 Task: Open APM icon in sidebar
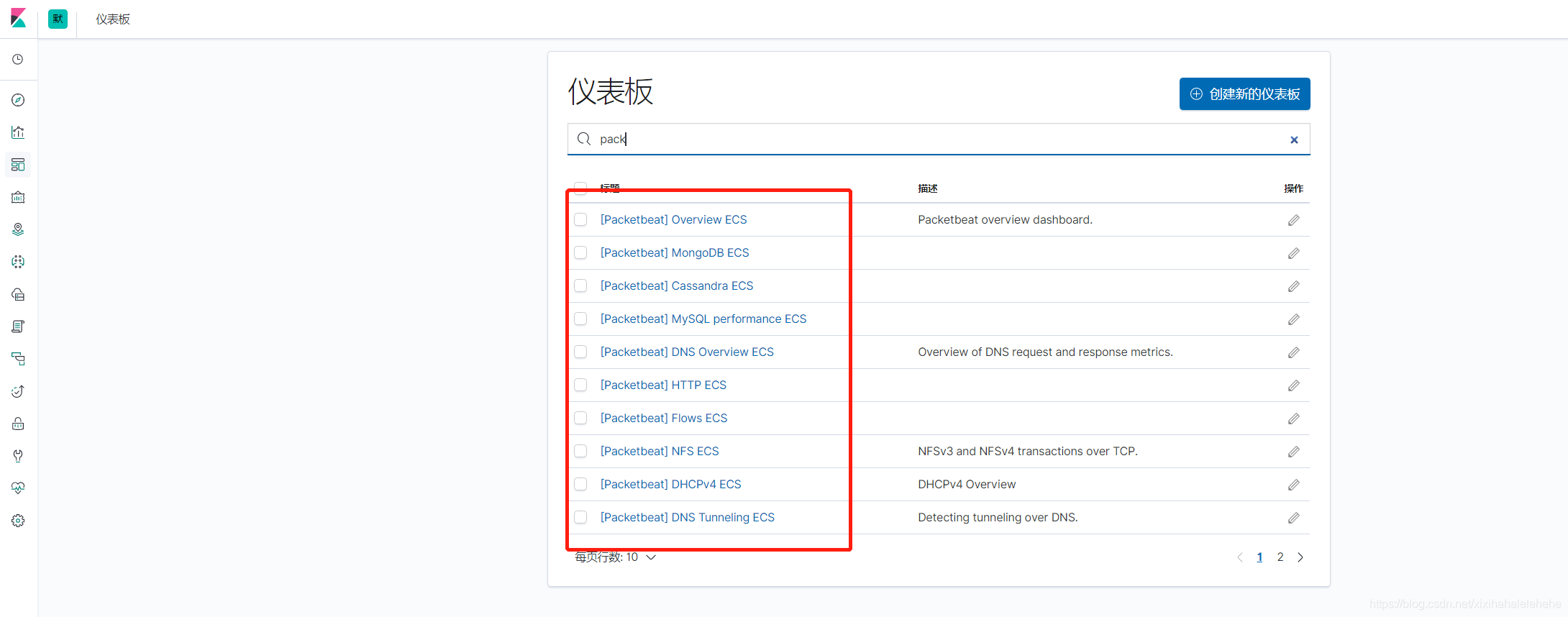(x=18, y=359)
